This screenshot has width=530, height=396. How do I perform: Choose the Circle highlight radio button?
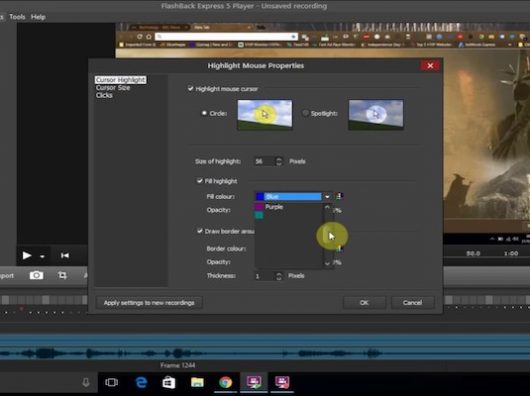click(204, 113)
